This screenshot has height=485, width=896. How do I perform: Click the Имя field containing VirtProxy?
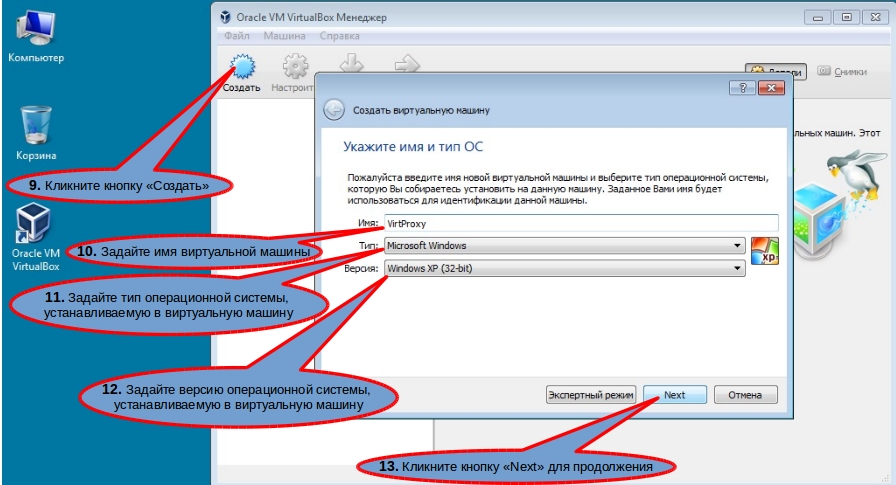pos(581,223)
